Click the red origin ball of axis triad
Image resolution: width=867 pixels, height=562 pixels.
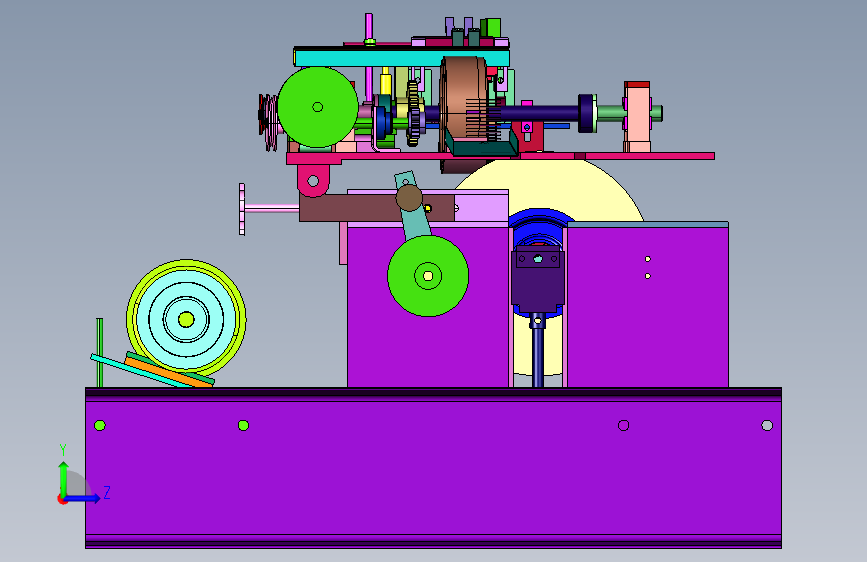(62, 499)
